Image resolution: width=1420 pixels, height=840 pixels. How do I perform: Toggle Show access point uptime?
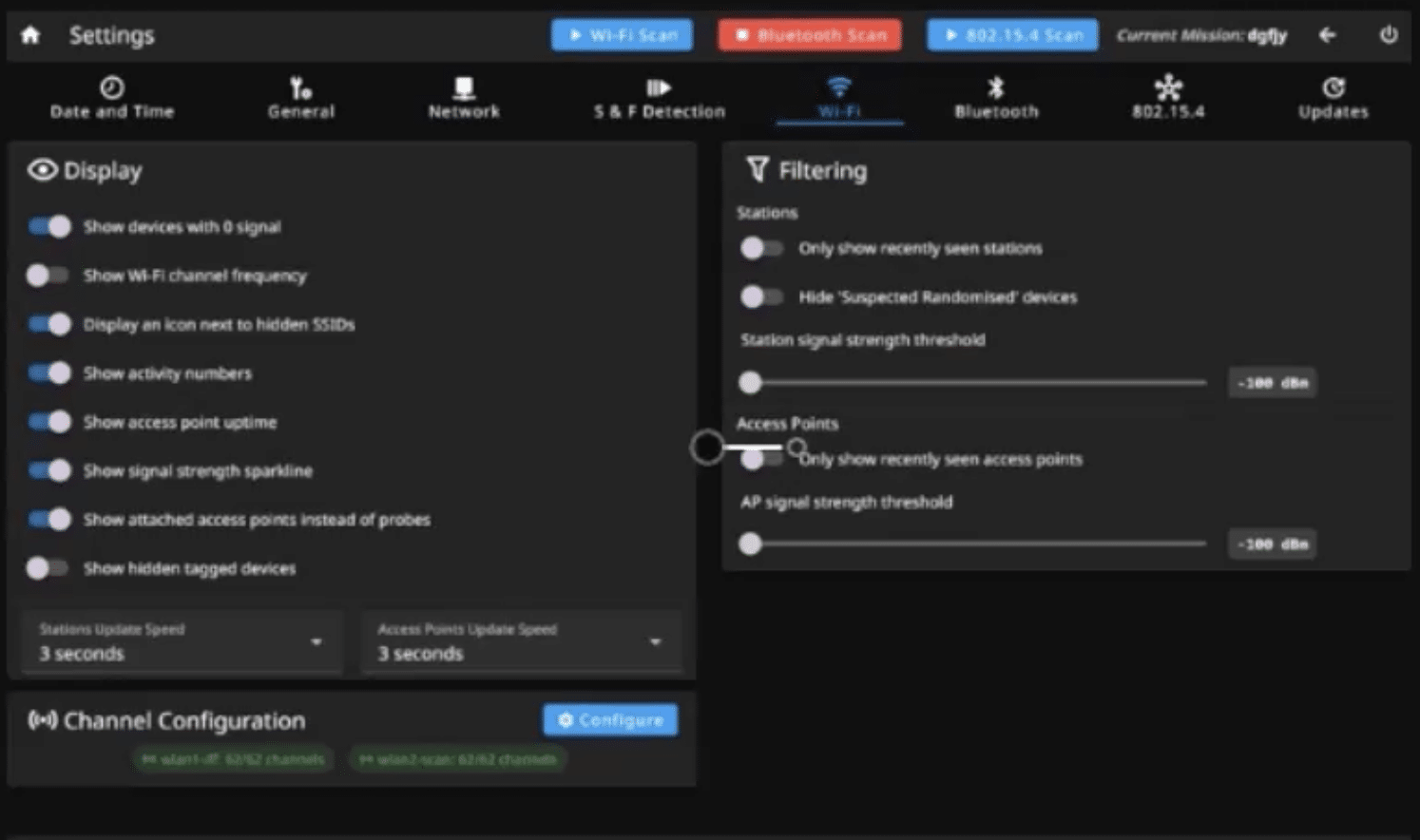(x=49, y=422)
